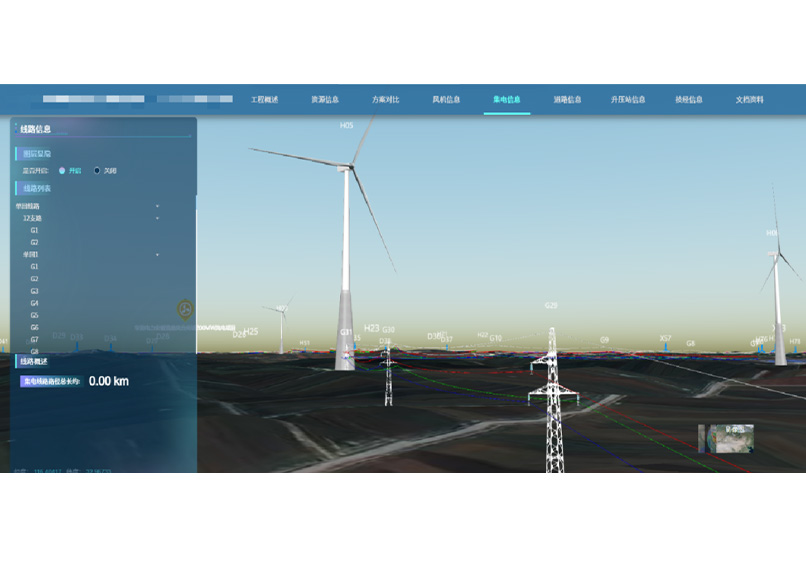This screenshot has width=806, height=564.
Task: Click the wind turbine location pin icon
Action: [x=185, y=310]
